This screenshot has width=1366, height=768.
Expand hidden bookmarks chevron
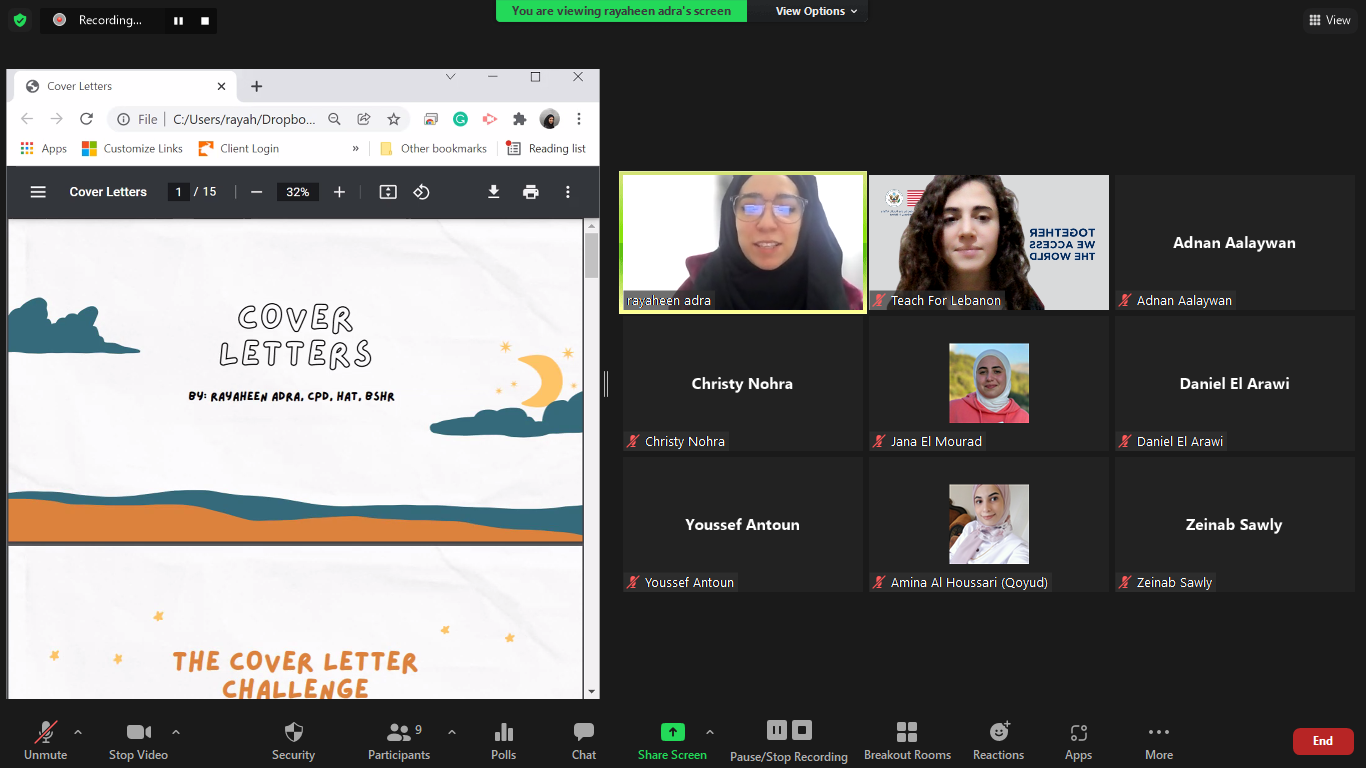tap(355, 149)
